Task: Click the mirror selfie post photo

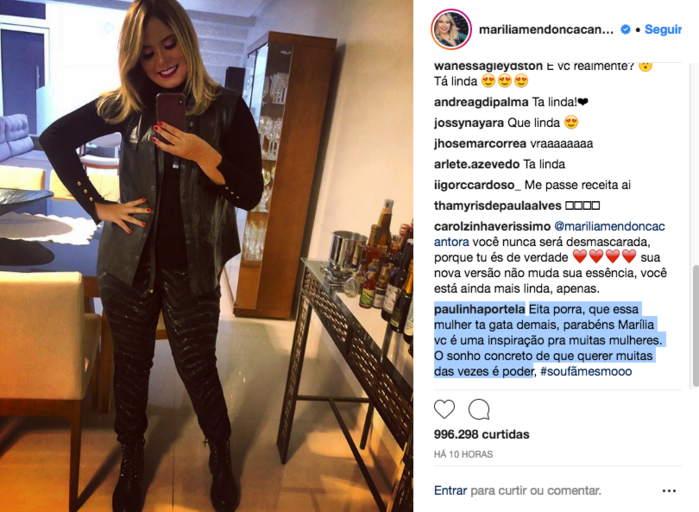Action: (206, 256)
